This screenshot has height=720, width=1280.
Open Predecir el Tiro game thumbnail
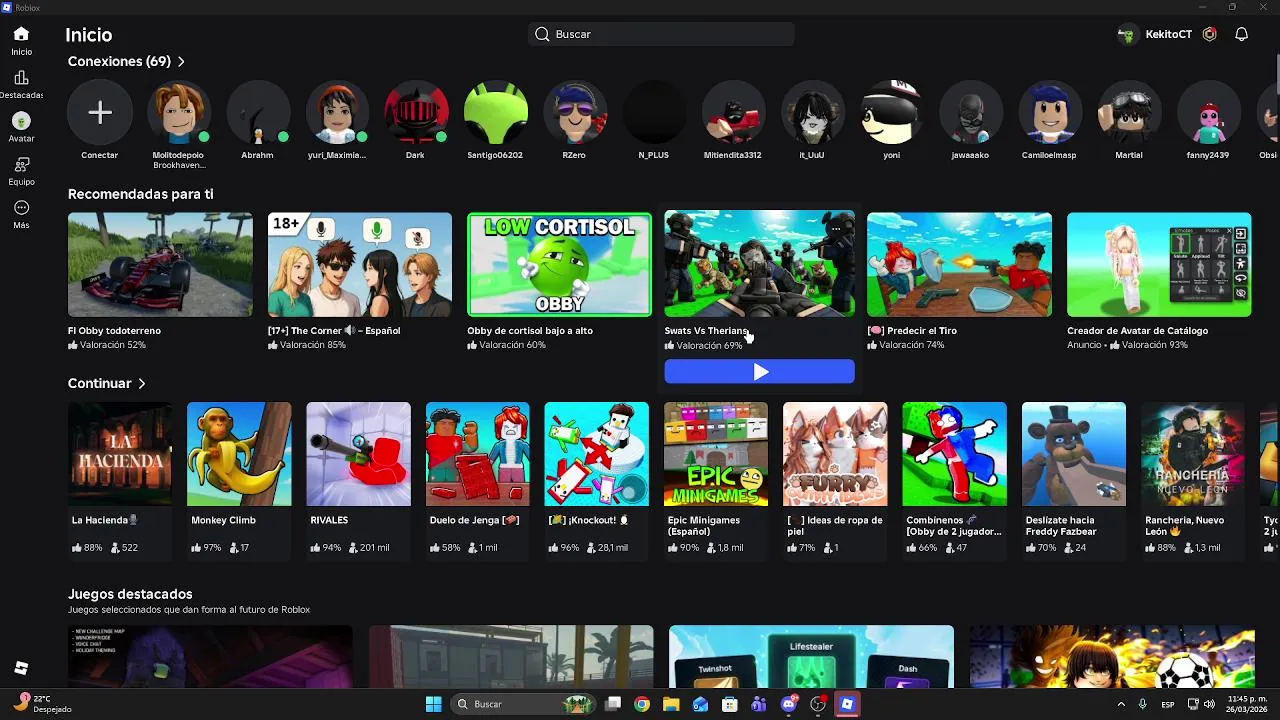(959, 265)
